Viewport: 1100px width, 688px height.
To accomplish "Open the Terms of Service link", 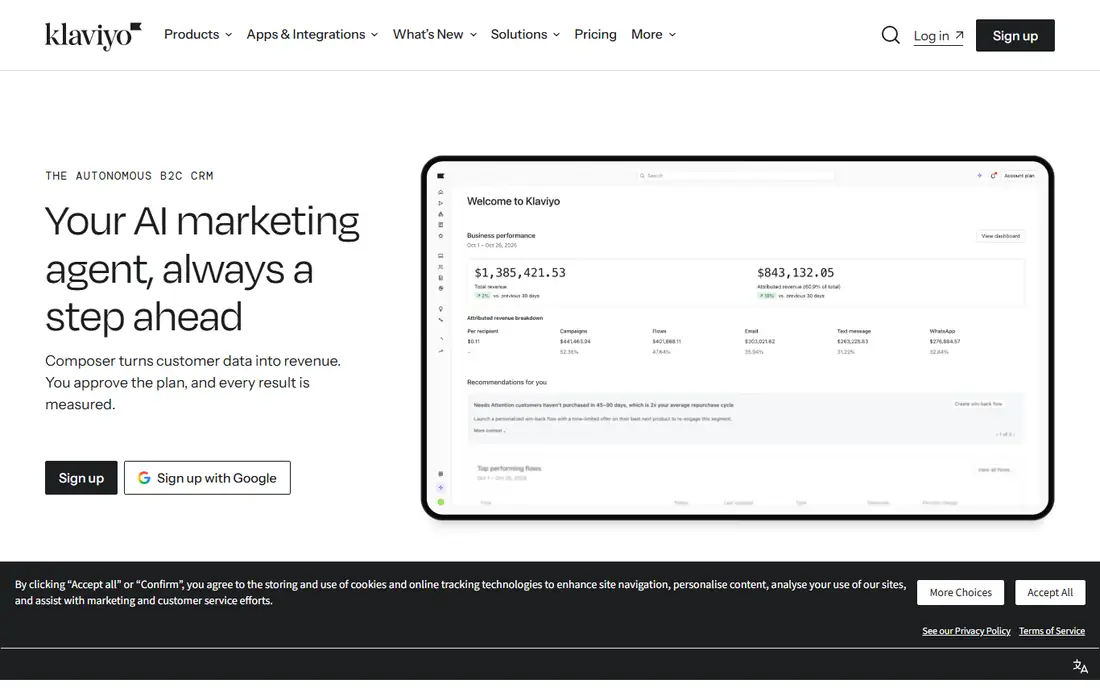I will pos(1052,631).
